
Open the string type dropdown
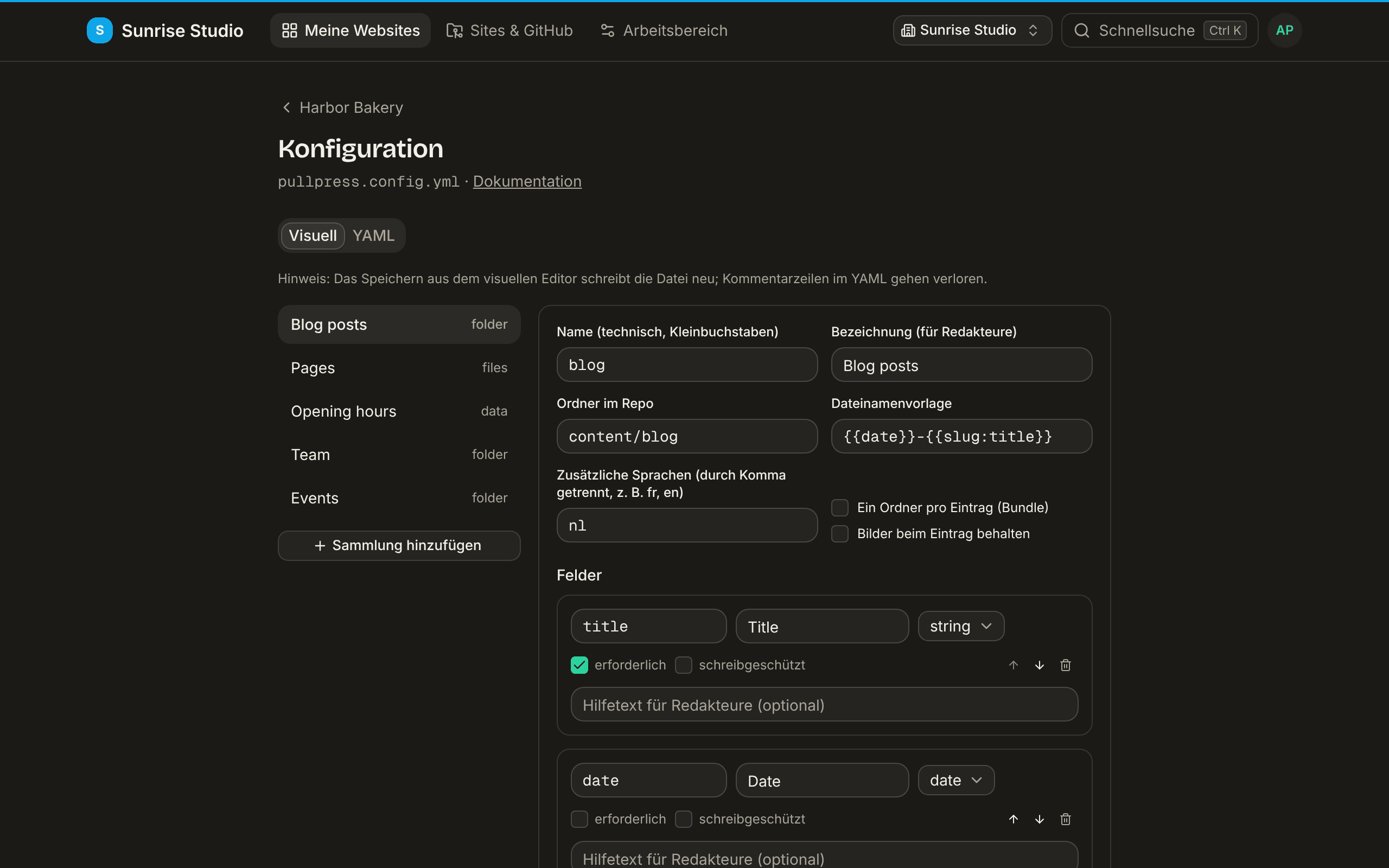(x=961, y=626)
